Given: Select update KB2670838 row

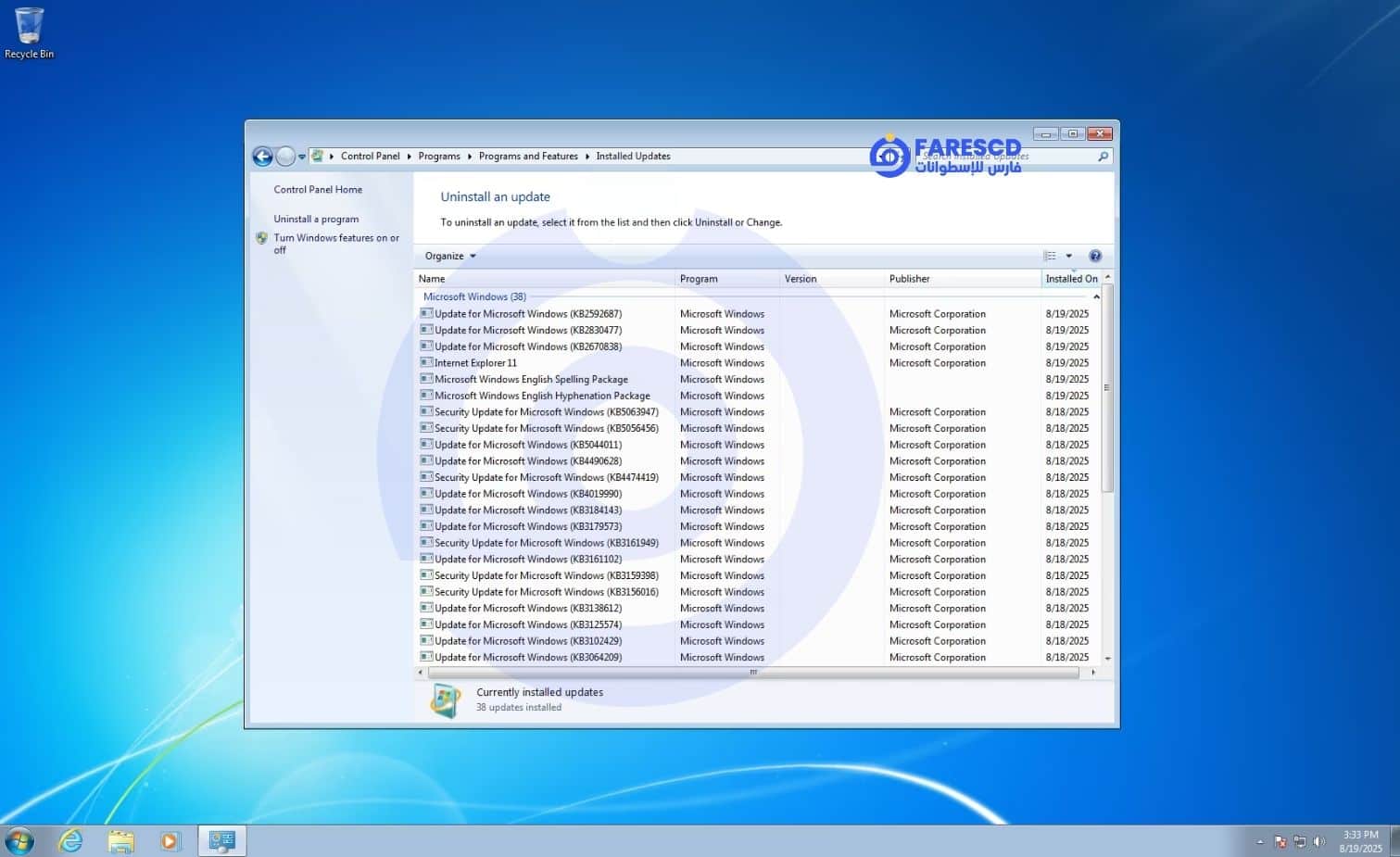Looking at the screenshot, I should (757, 347).
